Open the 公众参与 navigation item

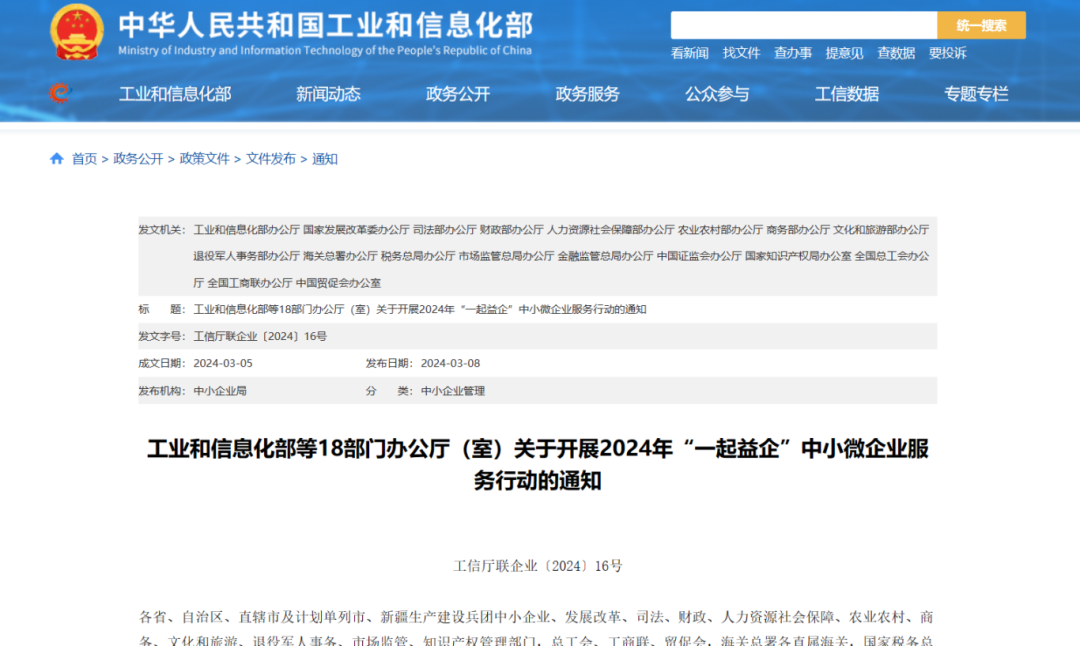point(717,94)
